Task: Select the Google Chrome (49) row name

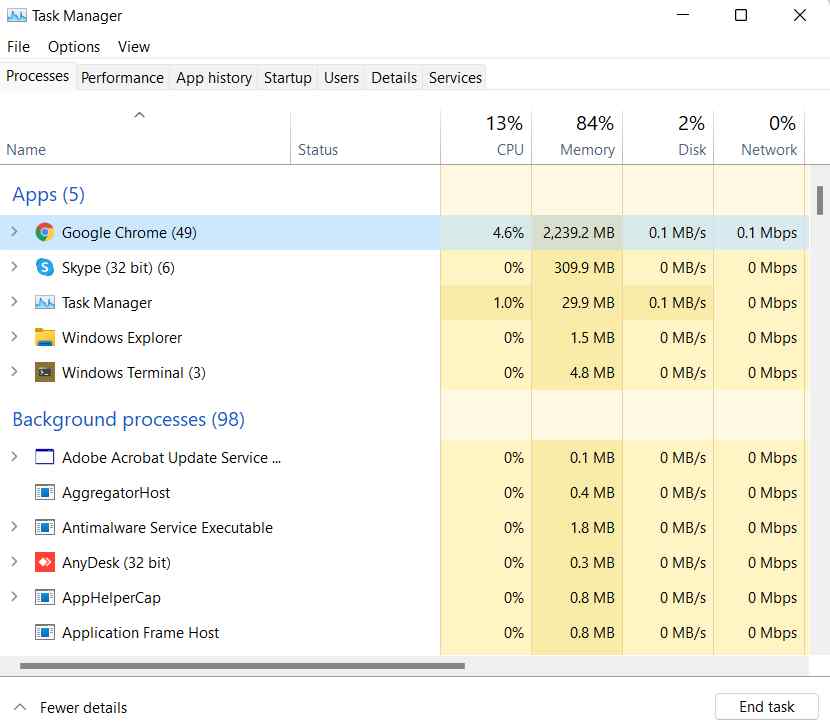Action: click(129, 232)
